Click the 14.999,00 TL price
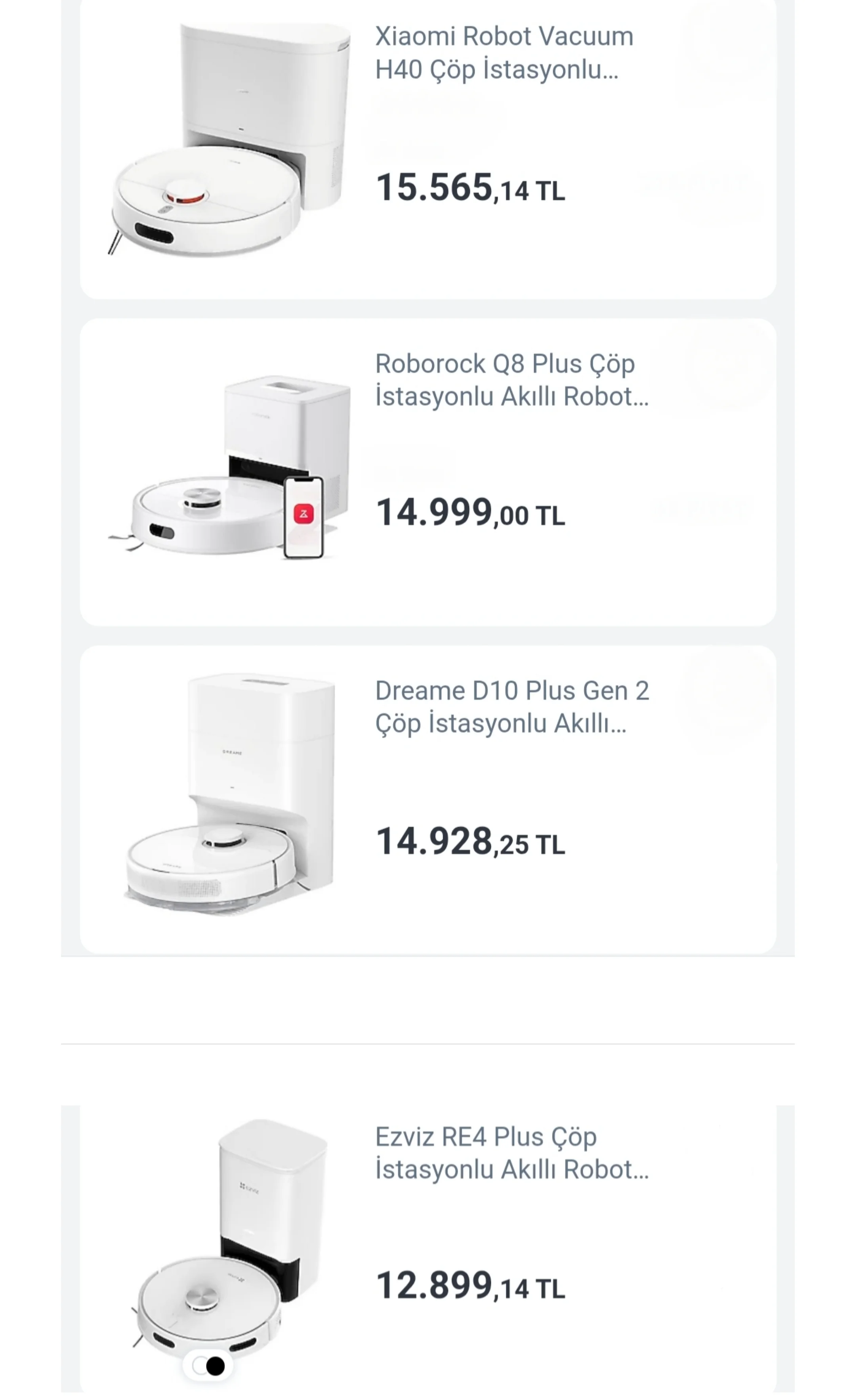855x1400 pixels. [x=470, y=513]
